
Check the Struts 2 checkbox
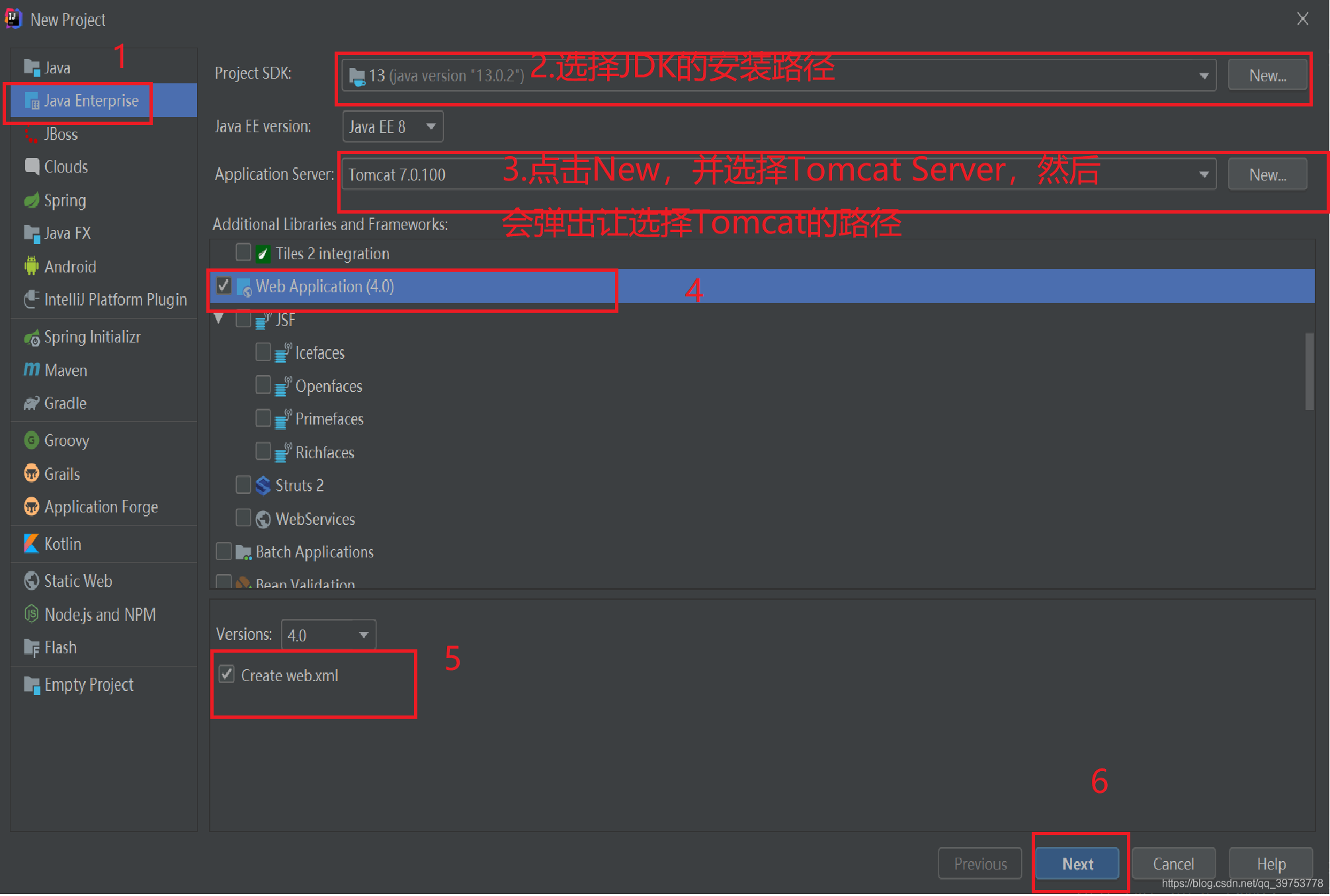pos(243,485)
